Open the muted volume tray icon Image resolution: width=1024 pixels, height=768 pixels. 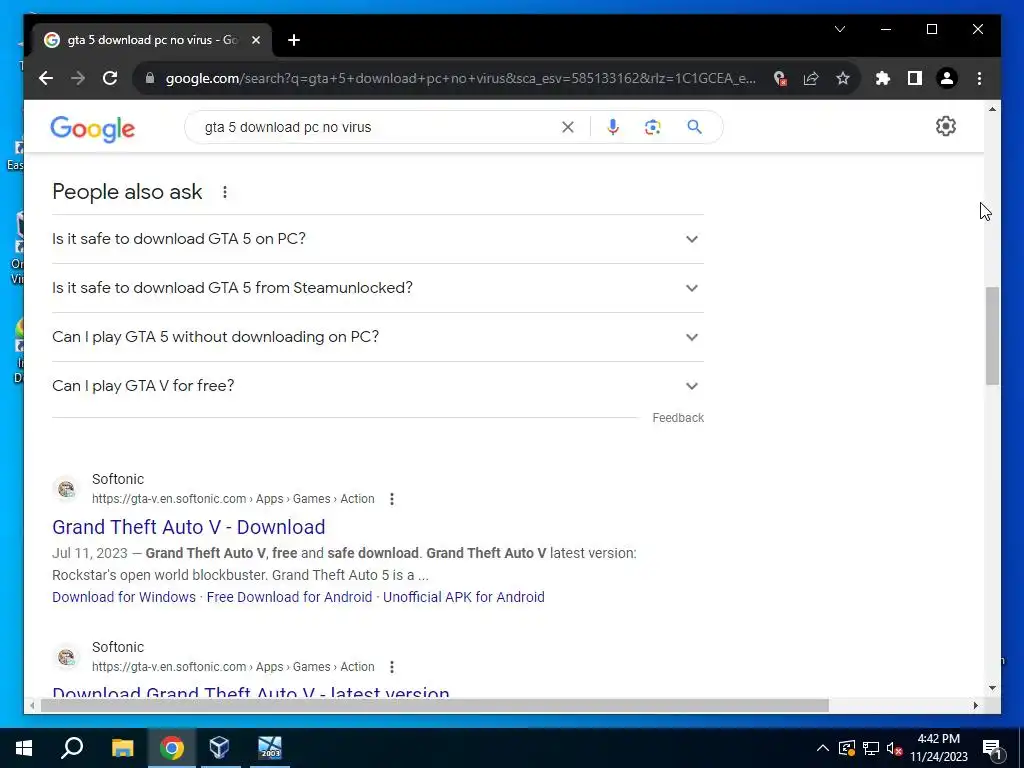(x=895, y=748)
